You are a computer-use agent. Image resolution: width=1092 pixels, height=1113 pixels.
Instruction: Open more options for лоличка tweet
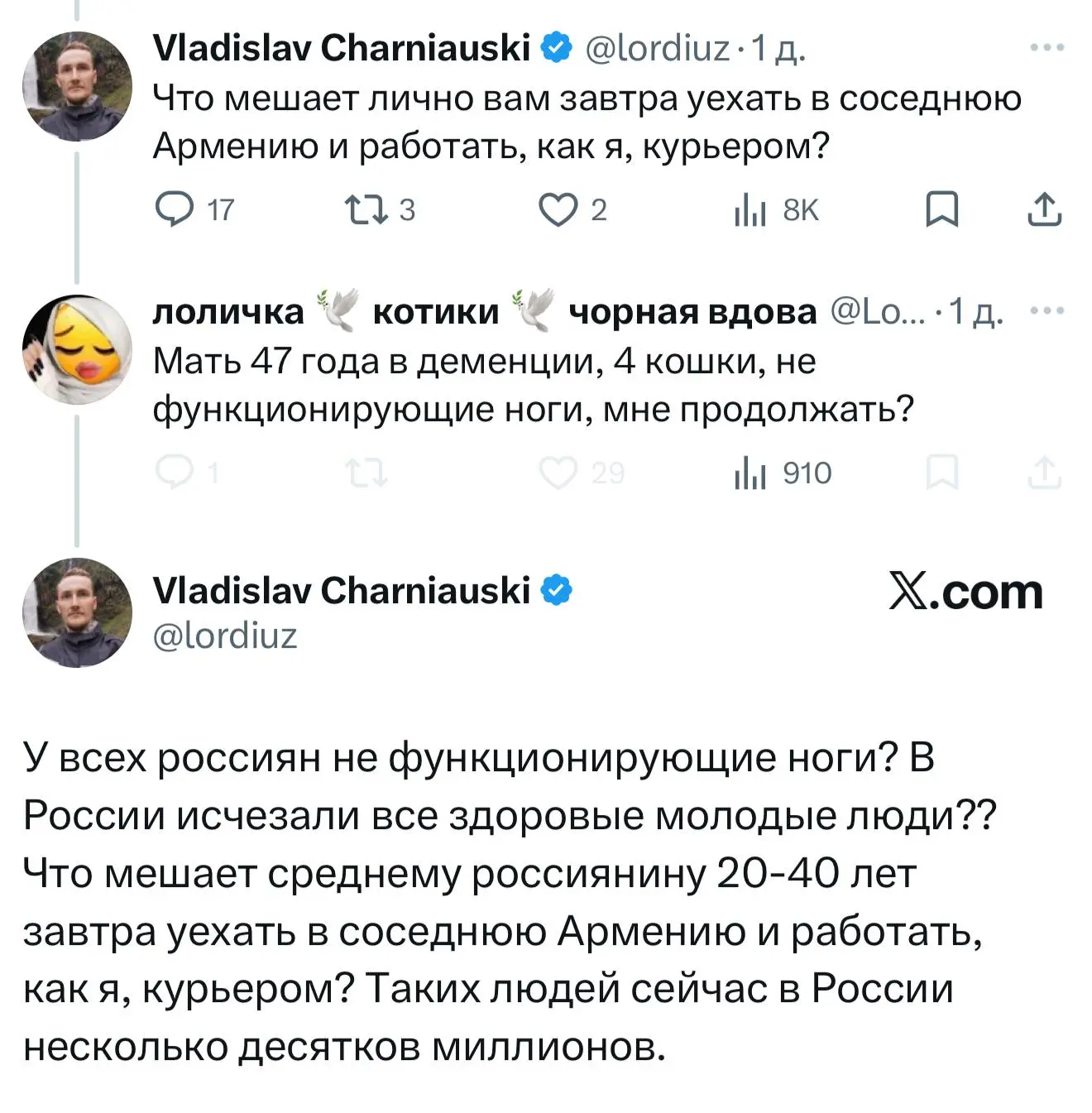[x=1046, y=311]
